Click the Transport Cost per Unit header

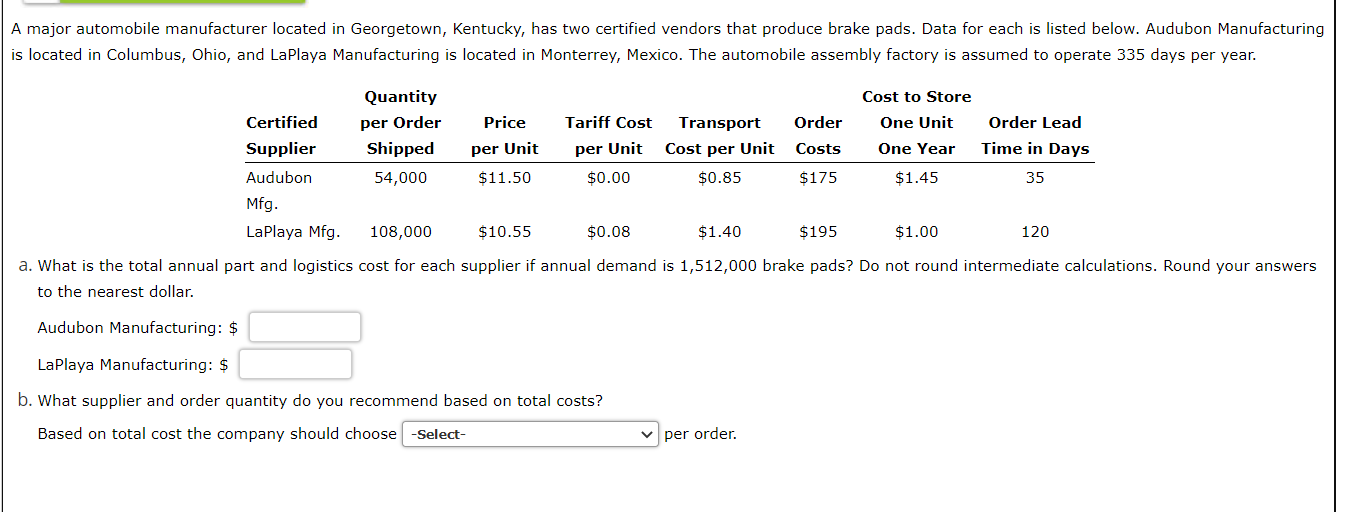(720, 136)
